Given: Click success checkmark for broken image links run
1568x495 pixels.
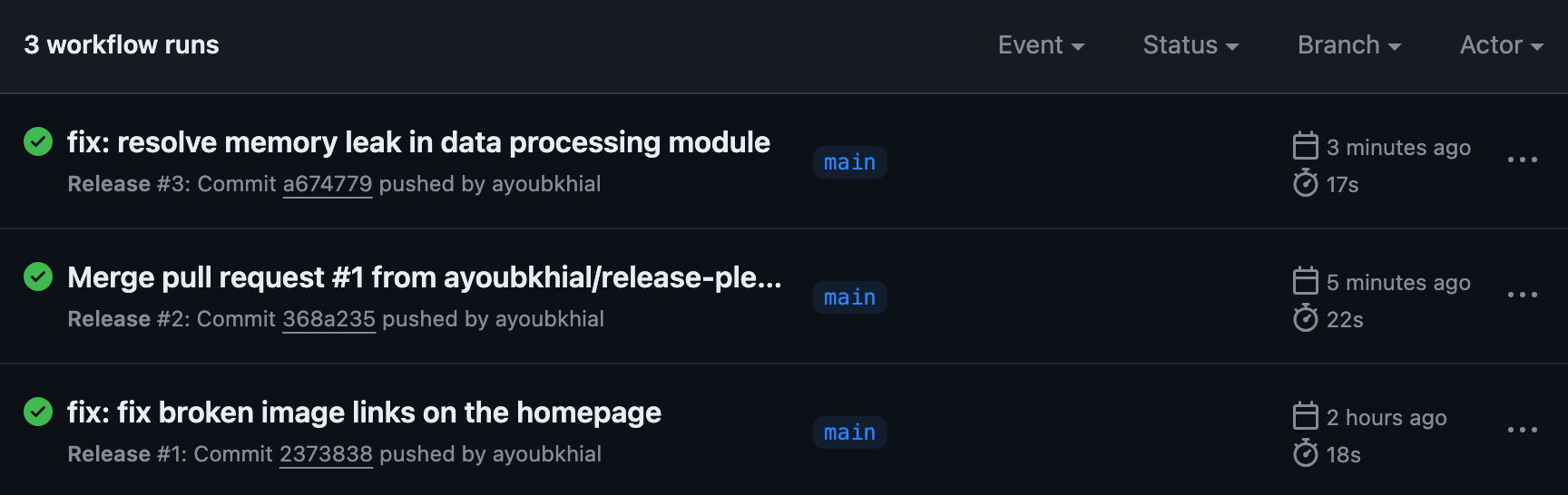Looking at the screenshot, I should point(38,412).
